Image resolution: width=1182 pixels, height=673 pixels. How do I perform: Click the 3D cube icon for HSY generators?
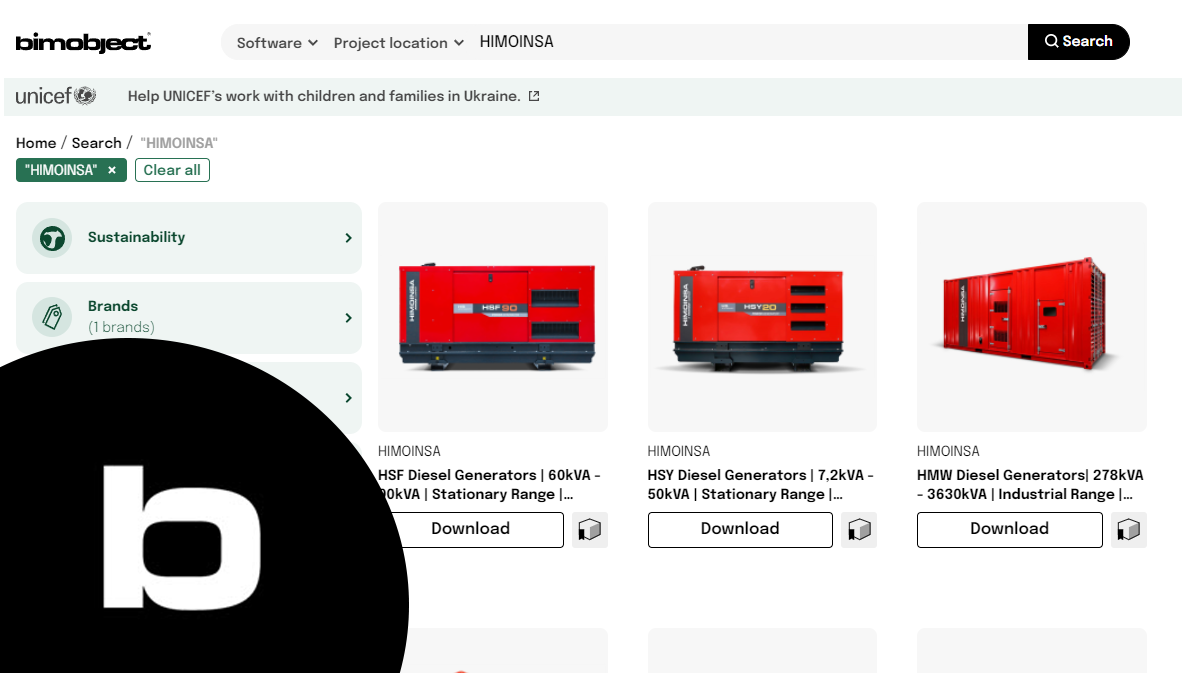pyautogui.click(x=859, y=530)
